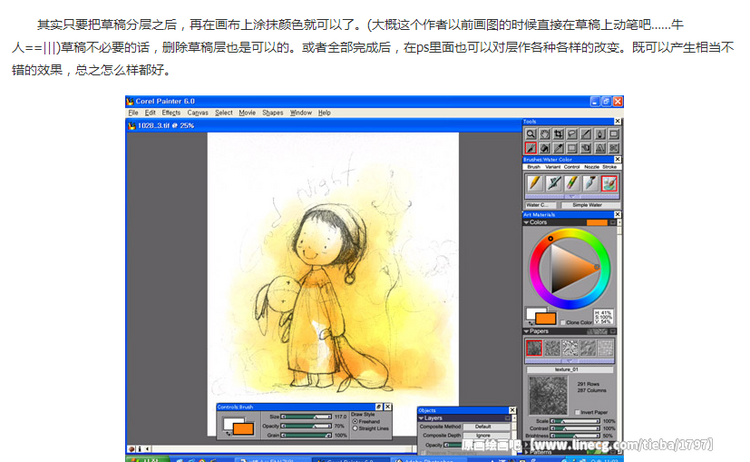Select the Layer Adjuster hand tool

[x=586, y=148]
